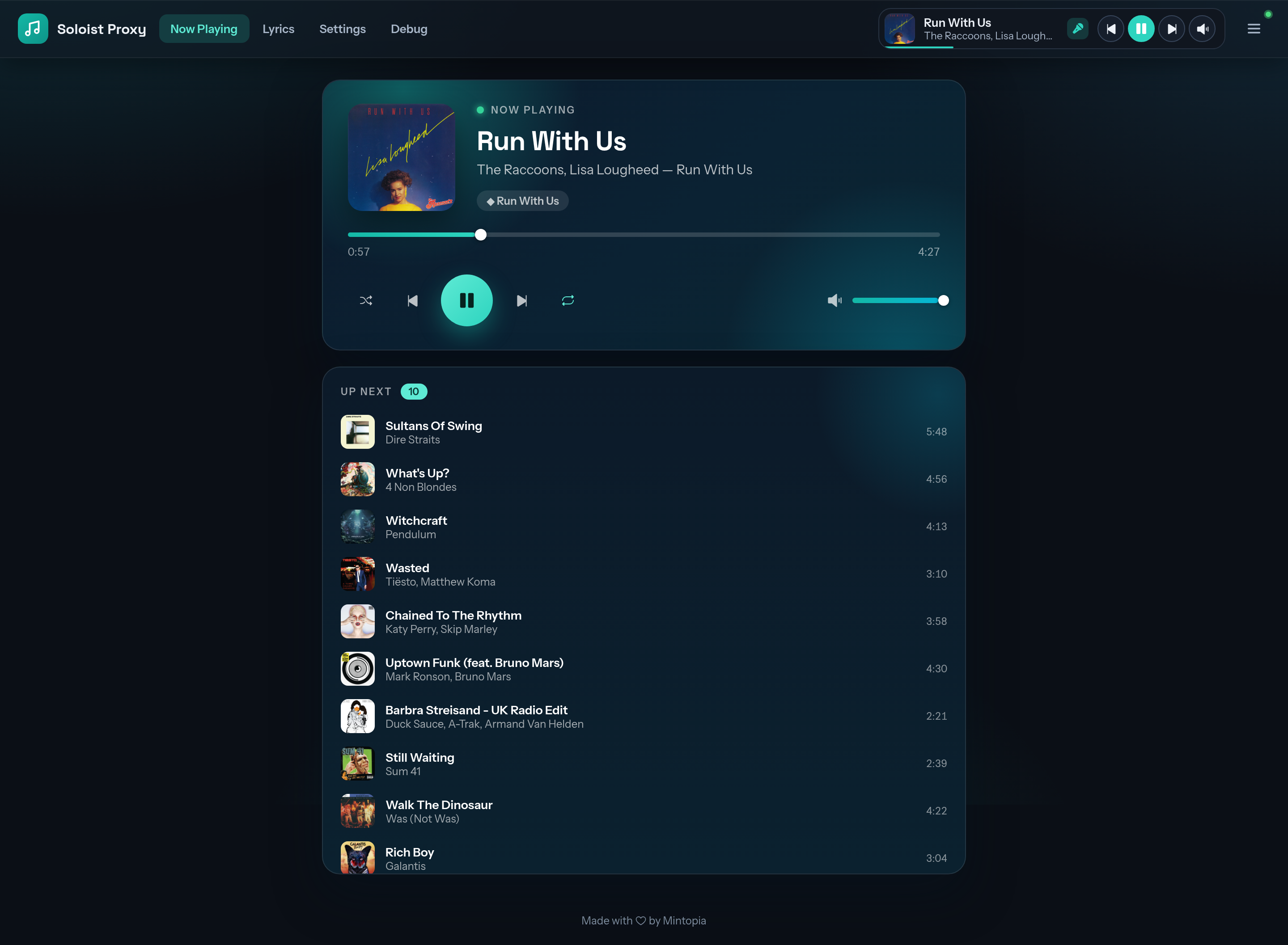Viewport: 1288px width, 945px height.
Task: Pause playback with the large round button
Action: coord(467,300)
